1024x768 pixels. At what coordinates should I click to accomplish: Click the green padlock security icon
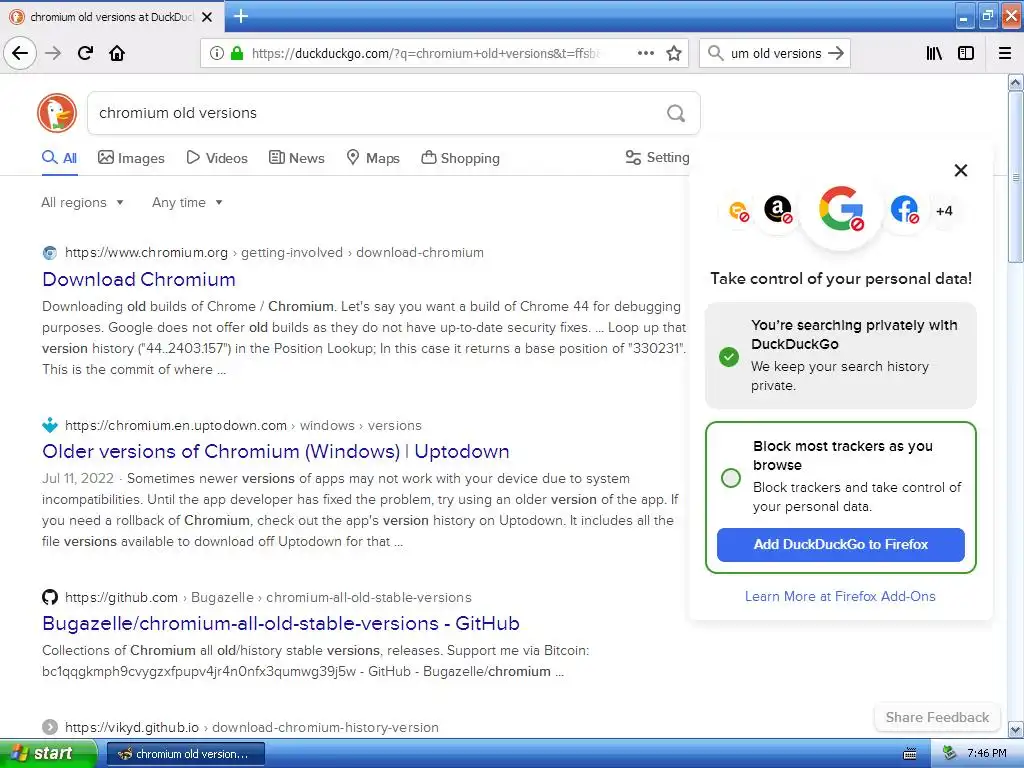237,53
